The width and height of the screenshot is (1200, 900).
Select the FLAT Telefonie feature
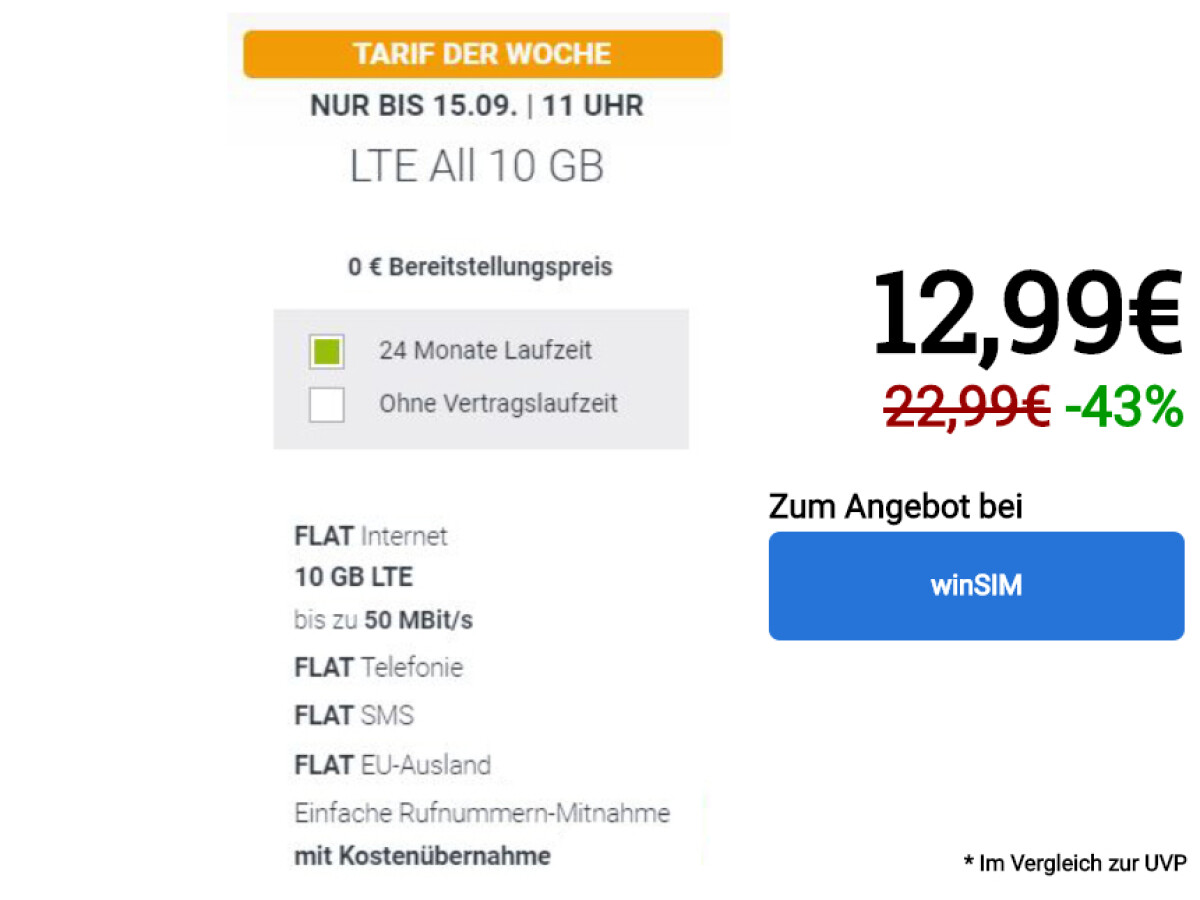point(378,667)
